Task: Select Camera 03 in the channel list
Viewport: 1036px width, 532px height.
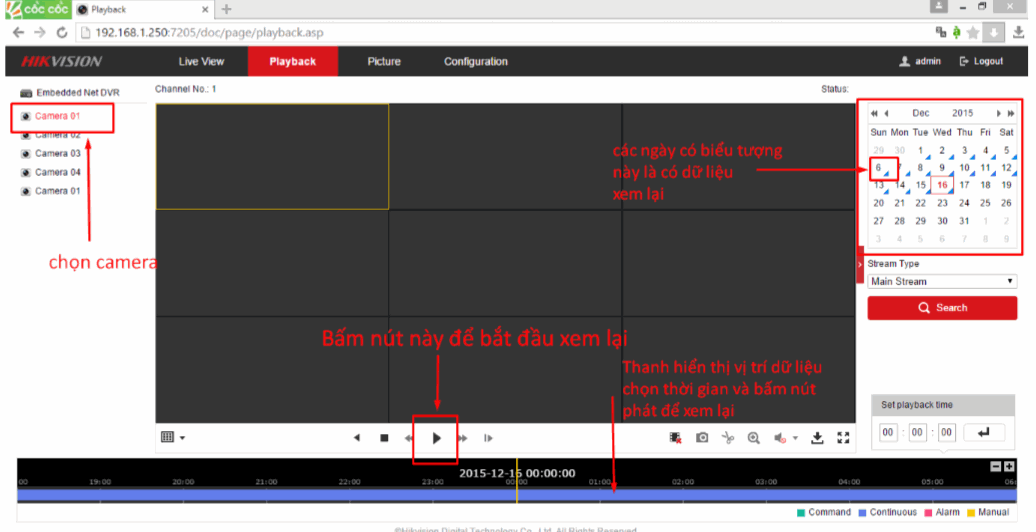Action: 57,154
